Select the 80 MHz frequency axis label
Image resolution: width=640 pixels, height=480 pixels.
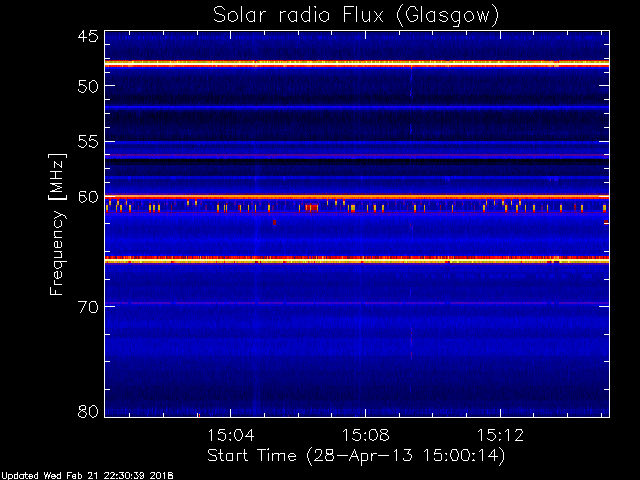click(88, 411)
